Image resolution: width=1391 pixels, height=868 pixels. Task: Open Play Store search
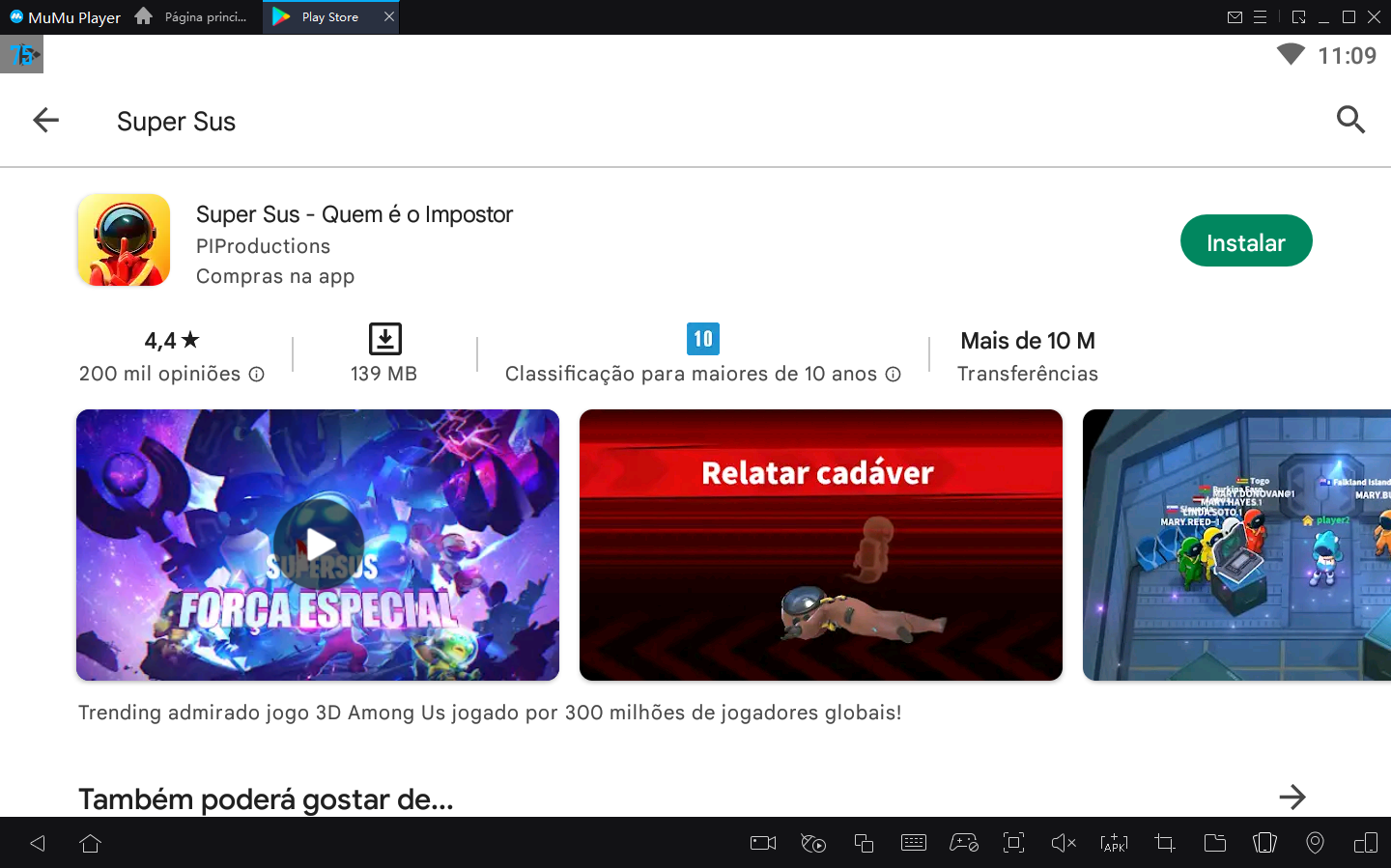pyautogui.click(x=1350, y=120)
